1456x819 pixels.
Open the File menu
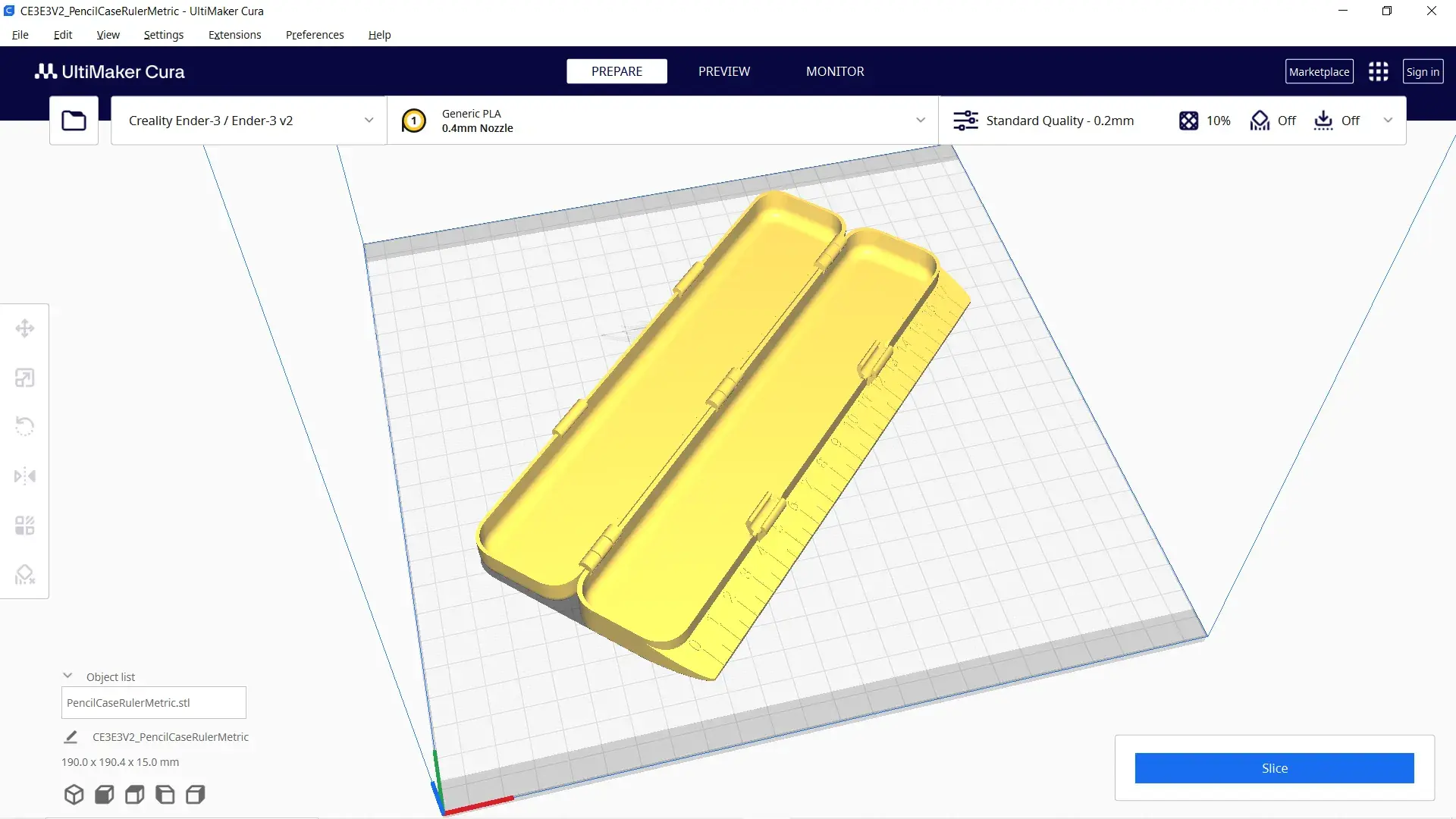tap(20, 35)
